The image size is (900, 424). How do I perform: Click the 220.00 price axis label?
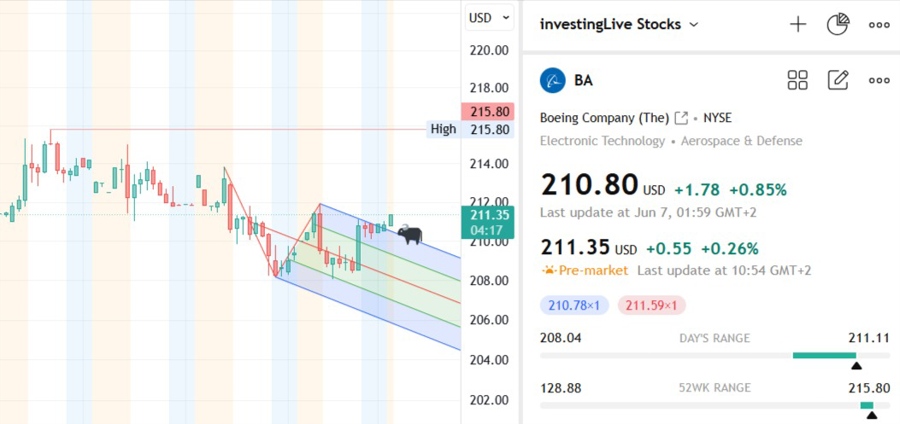[x=488, y=50]
